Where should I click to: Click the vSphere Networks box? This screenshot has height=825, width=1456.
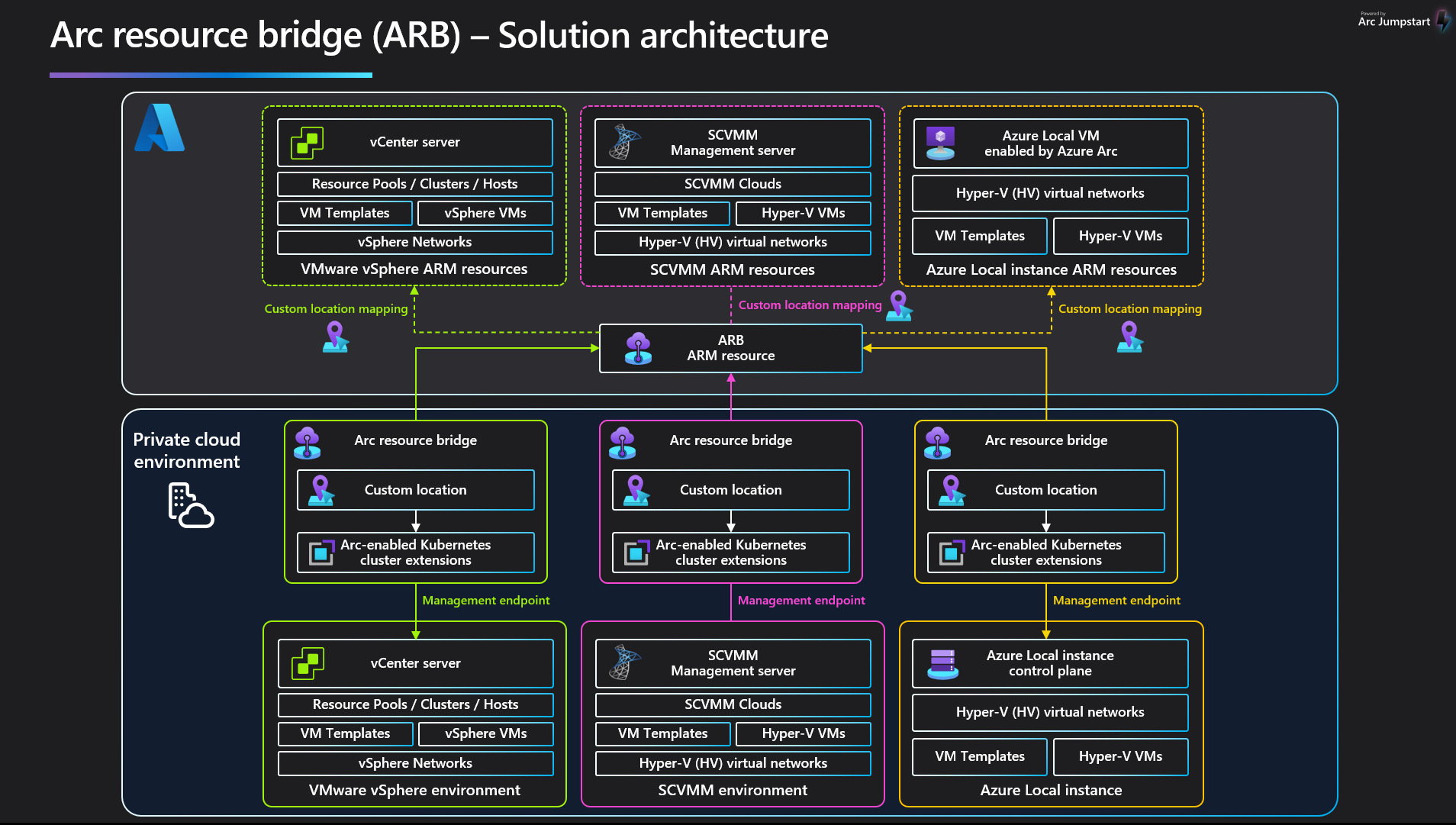tap(414, 242)
